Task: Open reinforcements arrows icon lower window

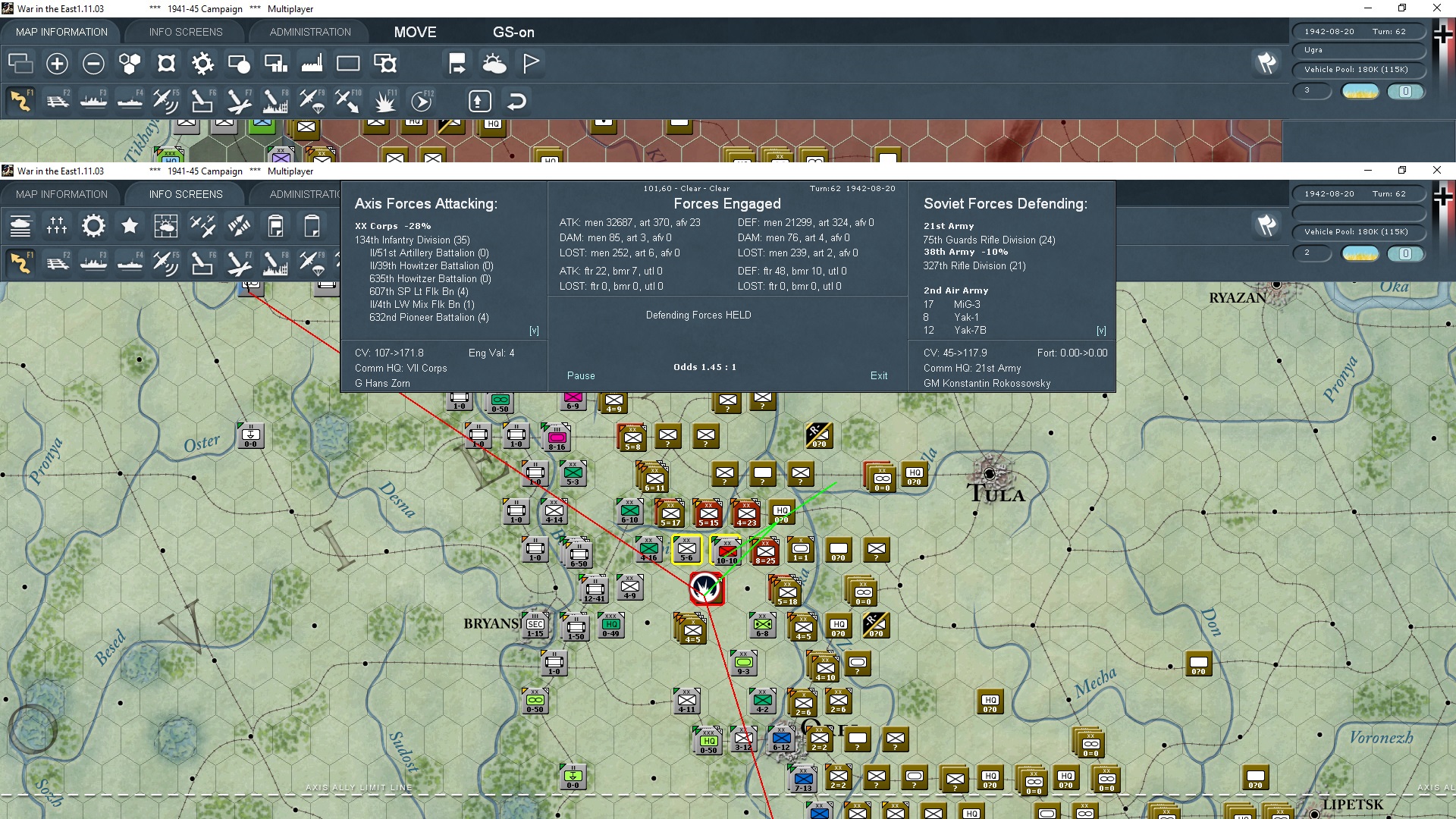Action: pyautogui.click(x=239, y=226)
